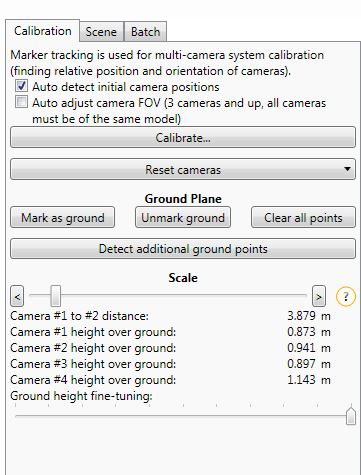Click the scale decrease left arrow button
The image size is (361, 475).
pyautogui.click(x=17, y=296)
